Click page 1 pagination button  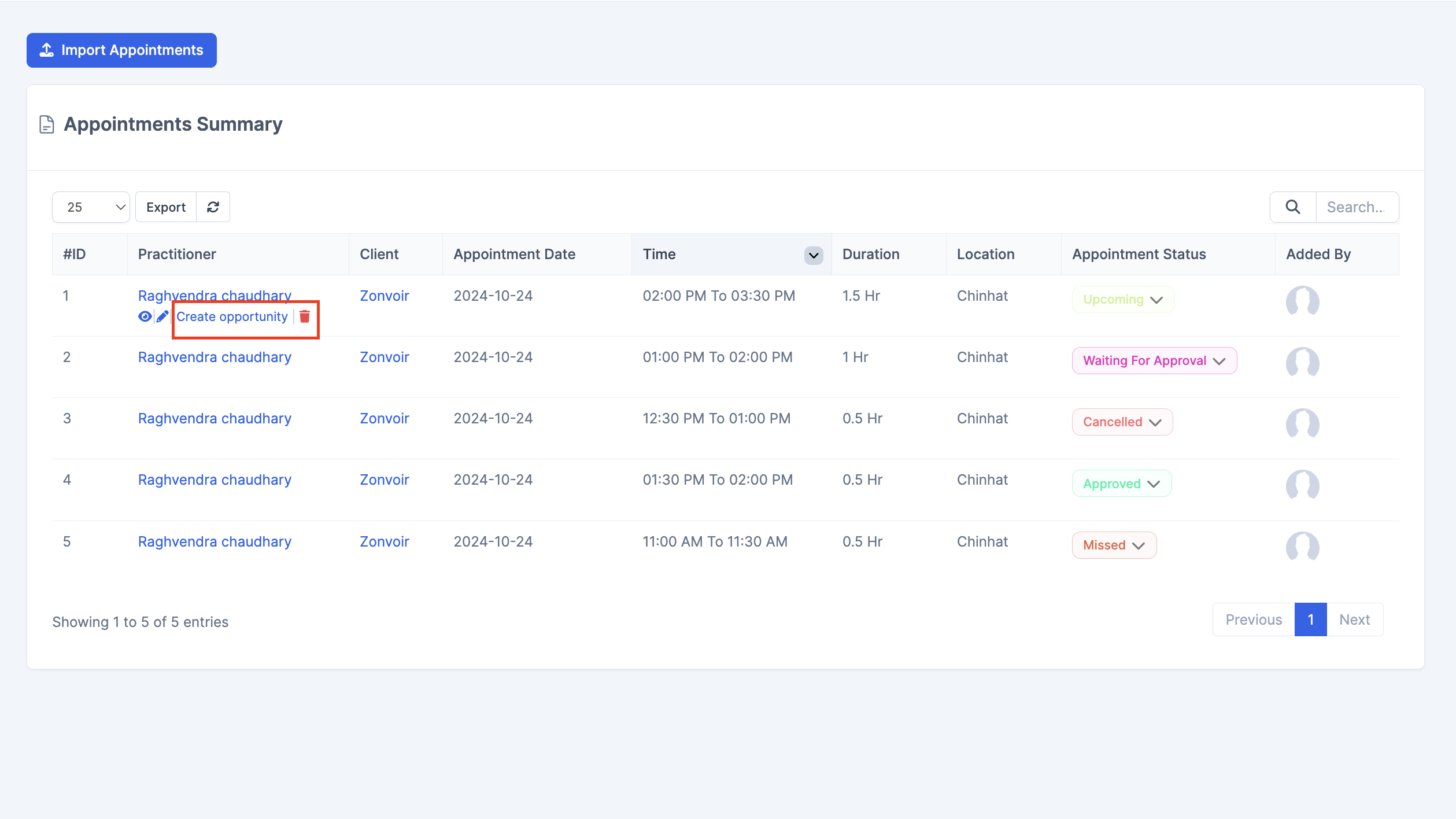click(x=1310, y=619)
